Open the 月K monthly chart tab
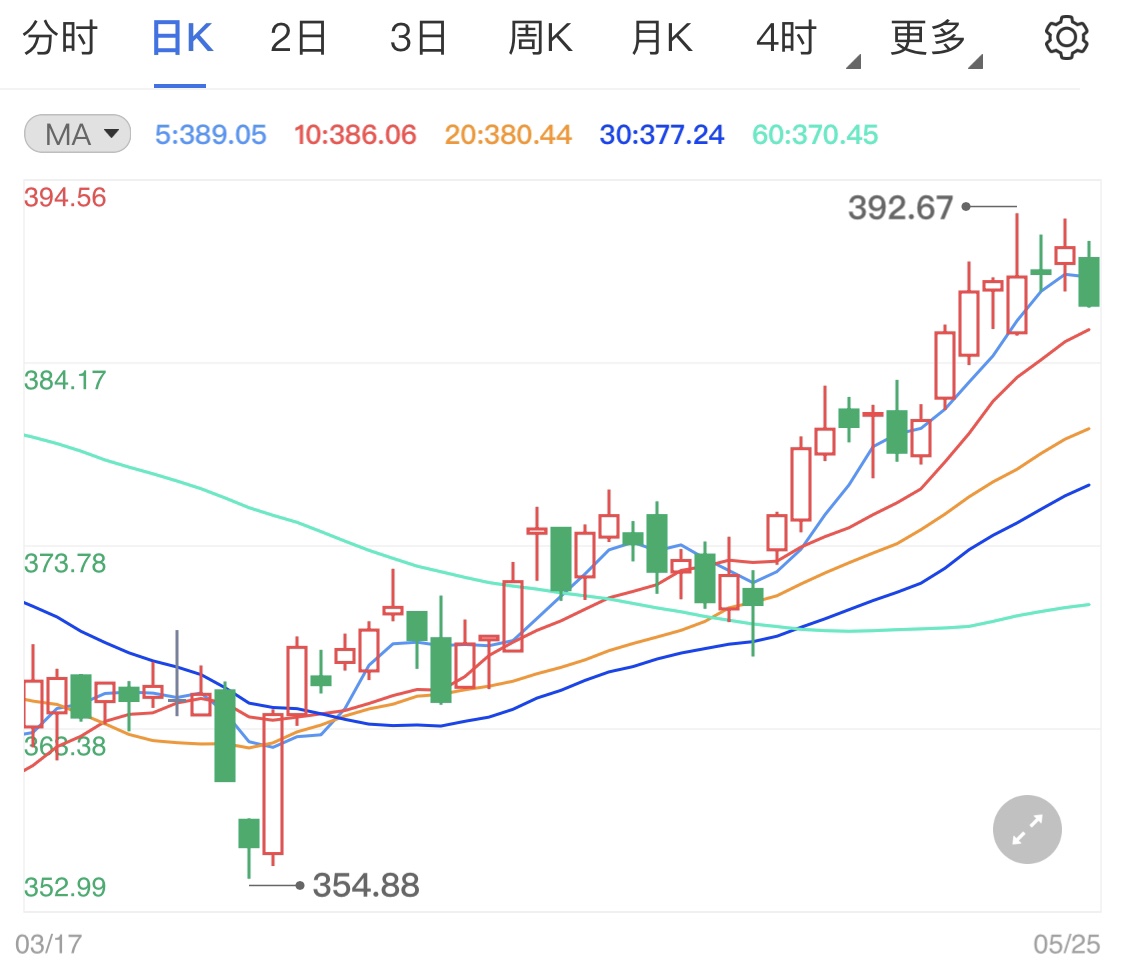 662,38
